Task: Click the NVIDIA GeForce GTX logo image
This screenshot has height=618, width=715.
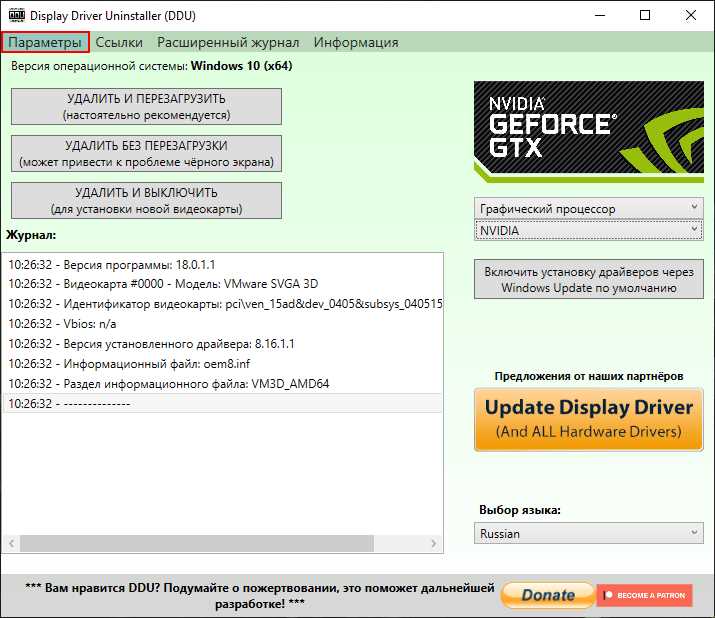Action: [x=589, y=132]
